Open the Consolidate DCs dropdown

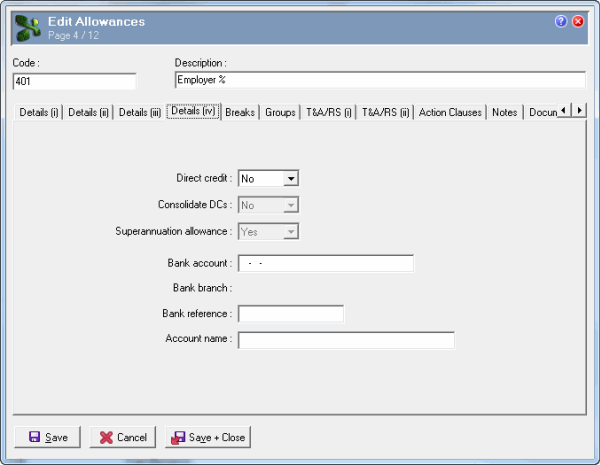291,205
